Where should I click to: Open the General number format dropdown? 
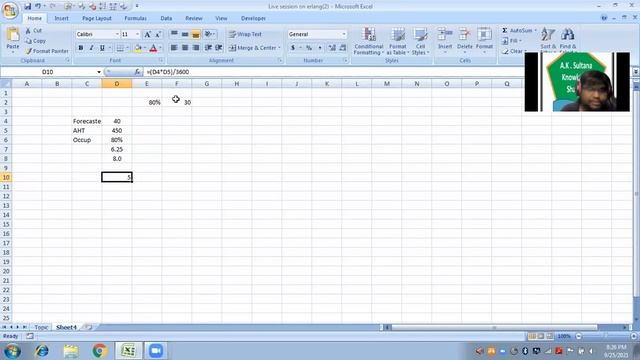click(344, 34)
